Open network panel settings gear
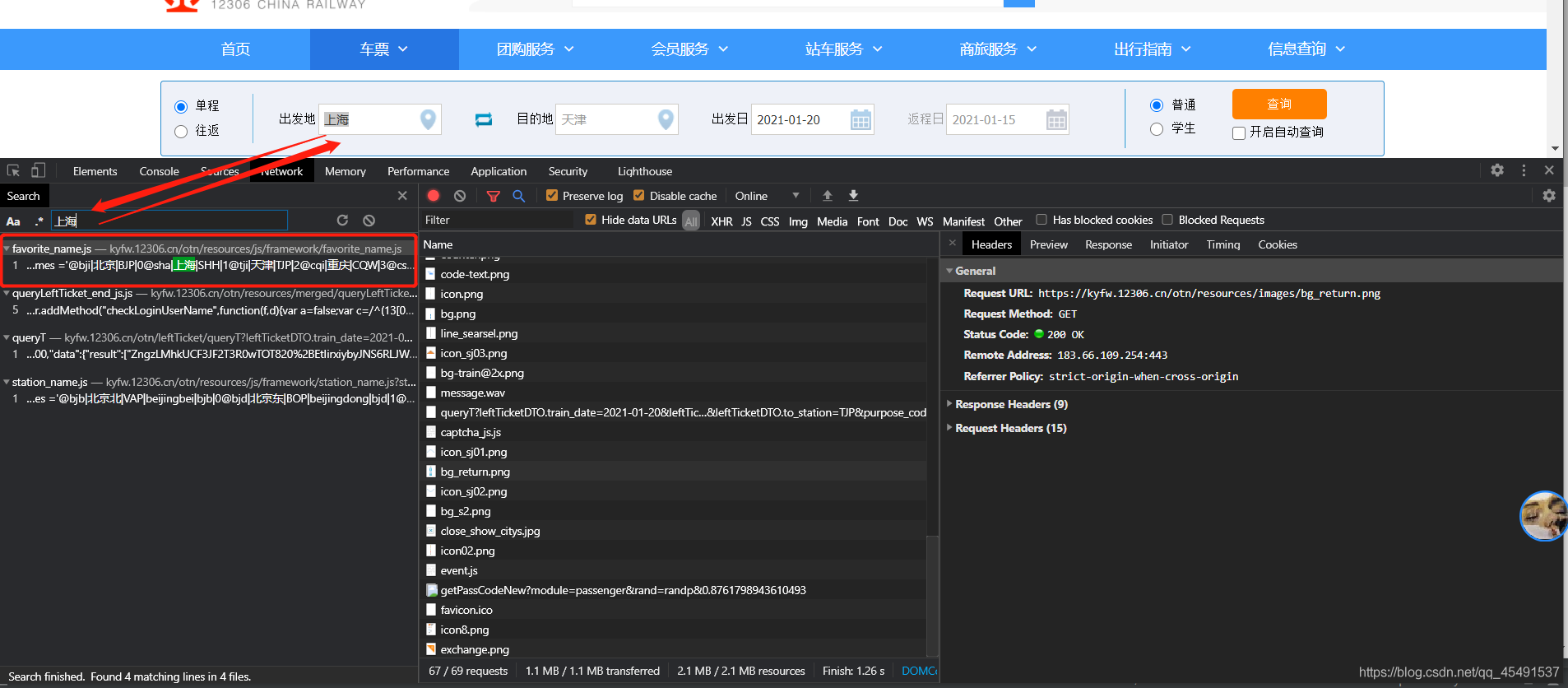Image resolution: width=1568 pixels, height=688 pixels. tap(1549, 196)
